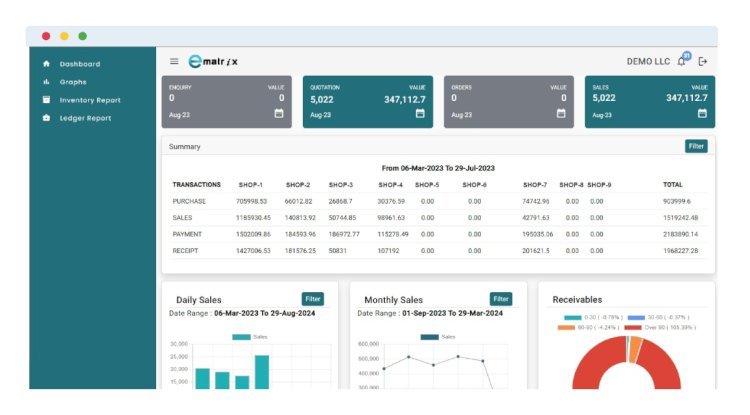Click Filter button in Monthly Sales
Viewport: 750px width, 415px height.
point(501,299)
